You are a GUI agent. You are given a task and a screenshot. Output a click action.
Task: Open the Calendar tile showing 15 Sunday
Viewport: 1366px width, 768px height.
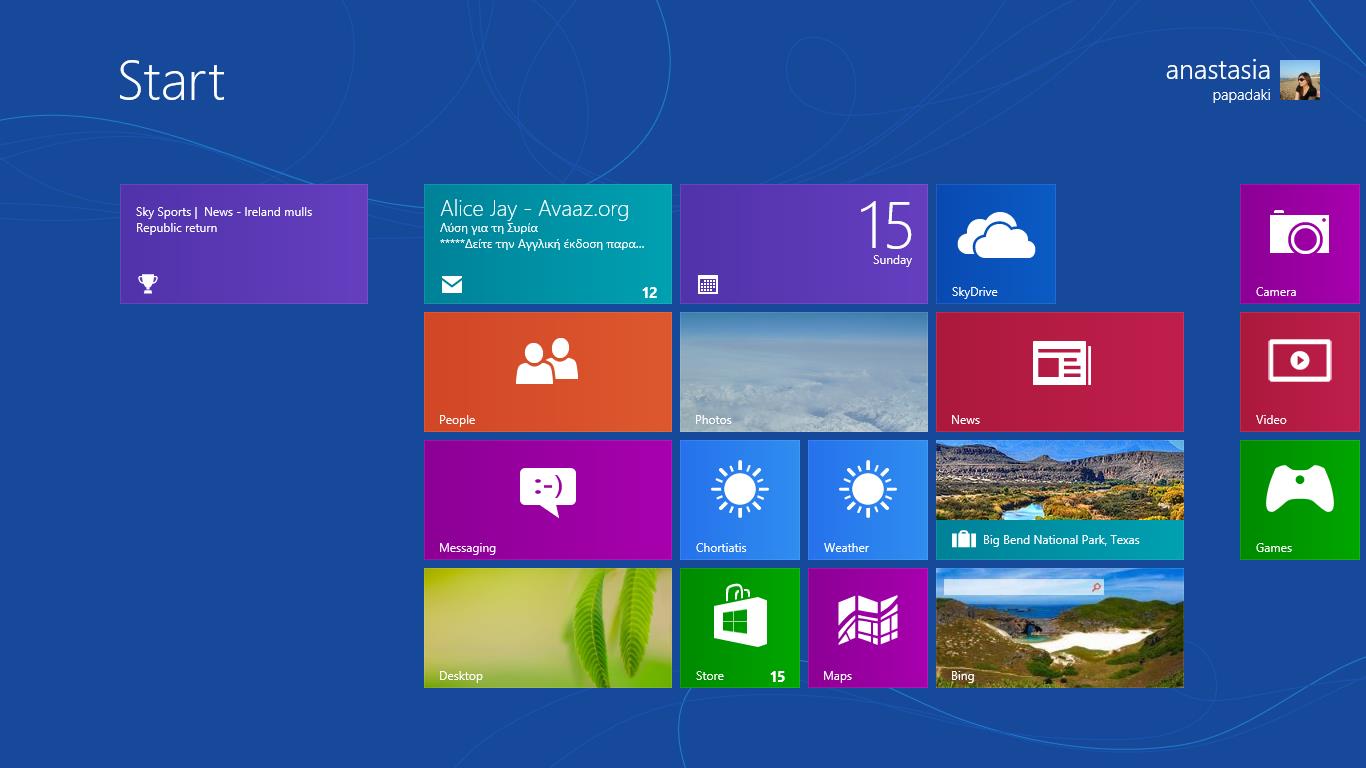[804, 244]
